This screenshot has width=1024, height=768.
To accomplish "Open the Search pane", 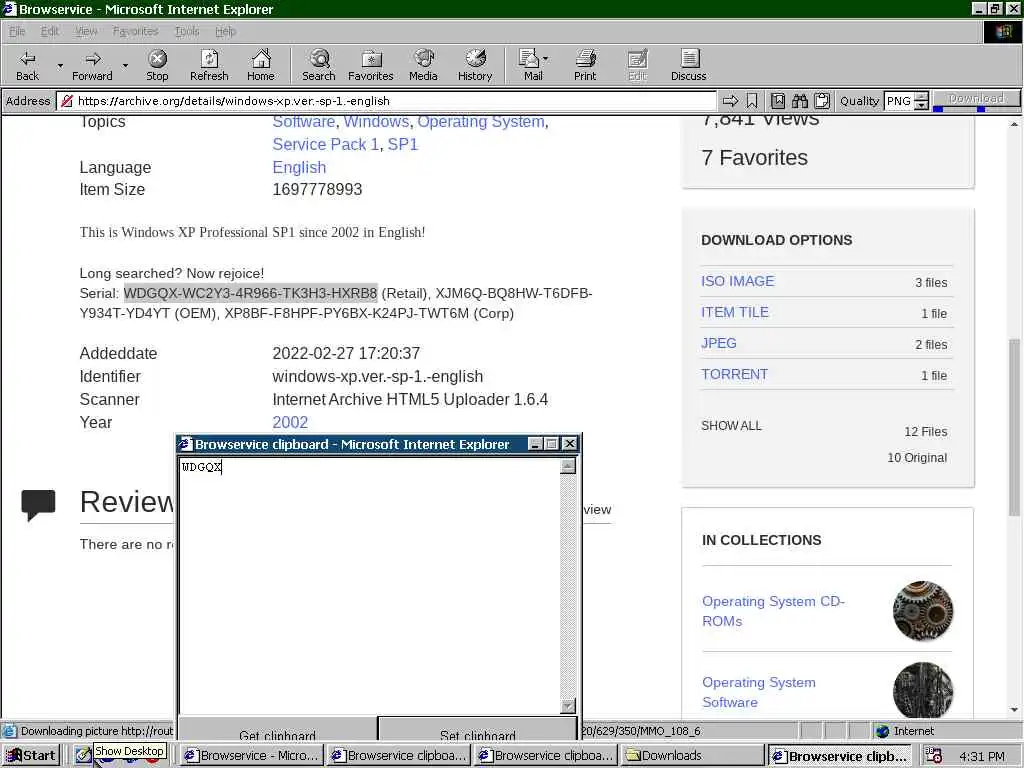I will (319, 65).
